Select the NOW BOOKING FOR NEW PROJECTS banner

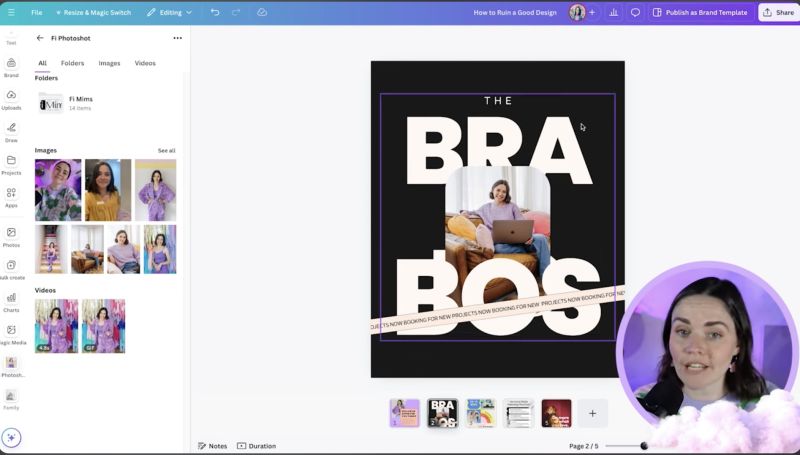click(x=497, y=310)
